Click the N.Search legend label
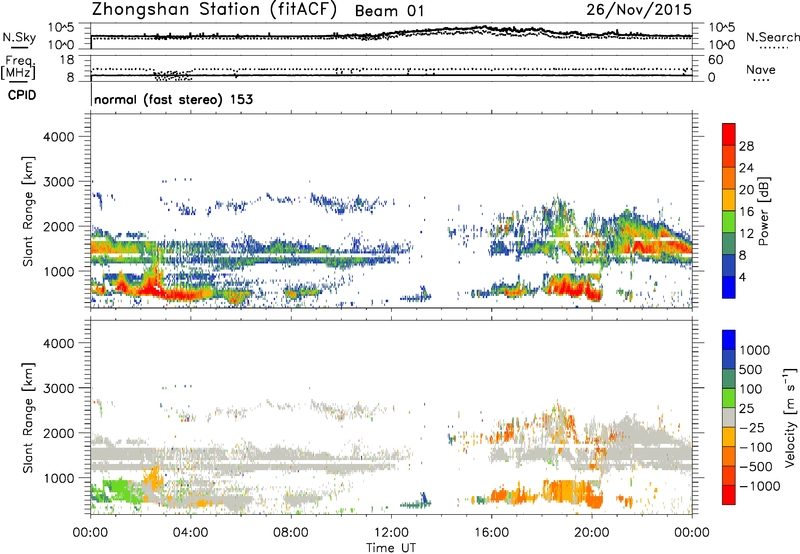Viewport: 800px width, 554px height. pyautogui.click(x=773, y=37)
